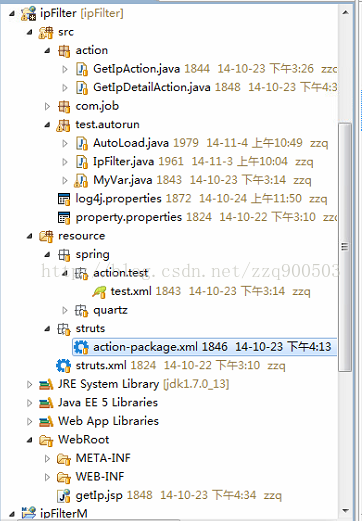Click the MyVar.java file icon

81,181
